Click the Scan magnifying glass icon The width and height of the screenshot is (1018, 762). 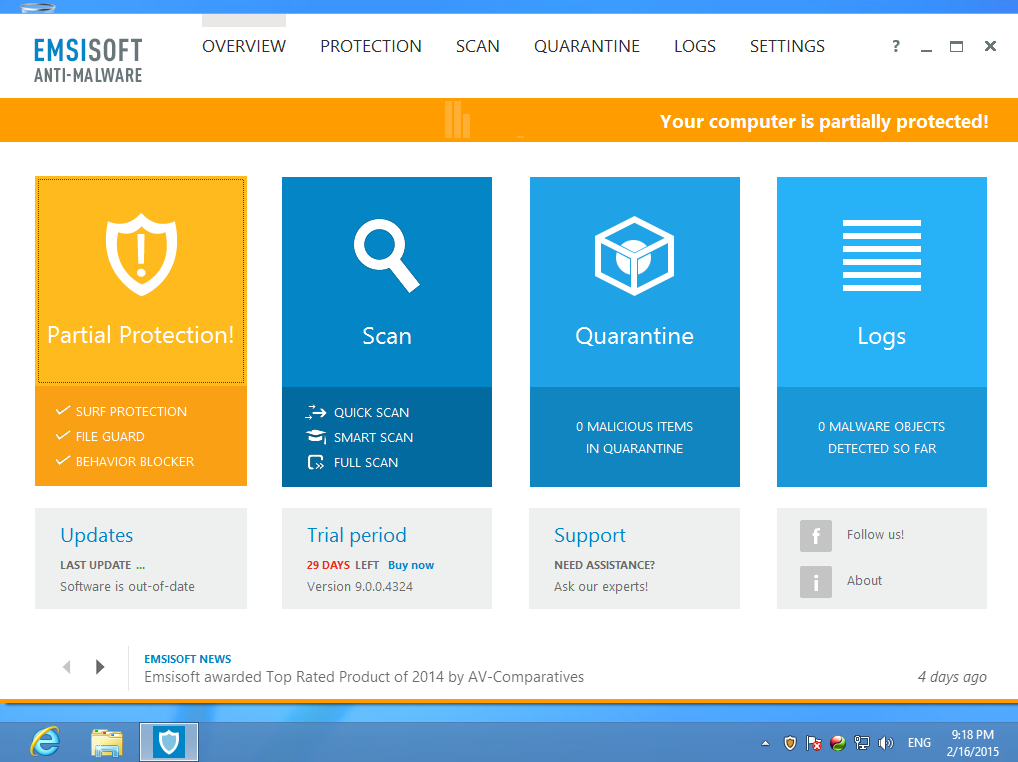(387, 256)
